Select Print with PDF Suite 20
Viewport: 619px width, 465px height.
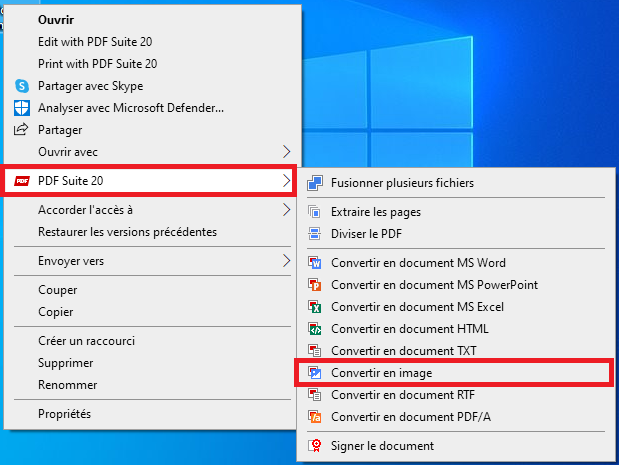click(97, 64)
